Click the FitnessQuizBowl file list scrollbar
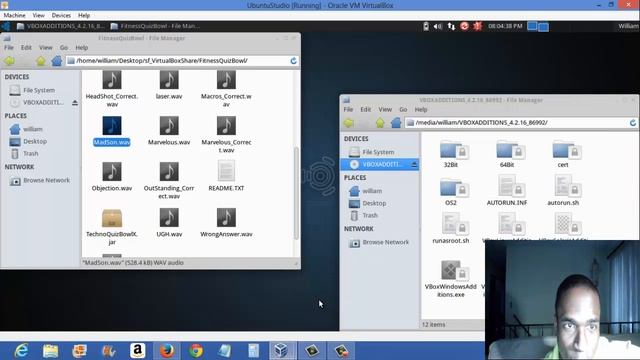This screenshot has width=640, height=360. 296,193
